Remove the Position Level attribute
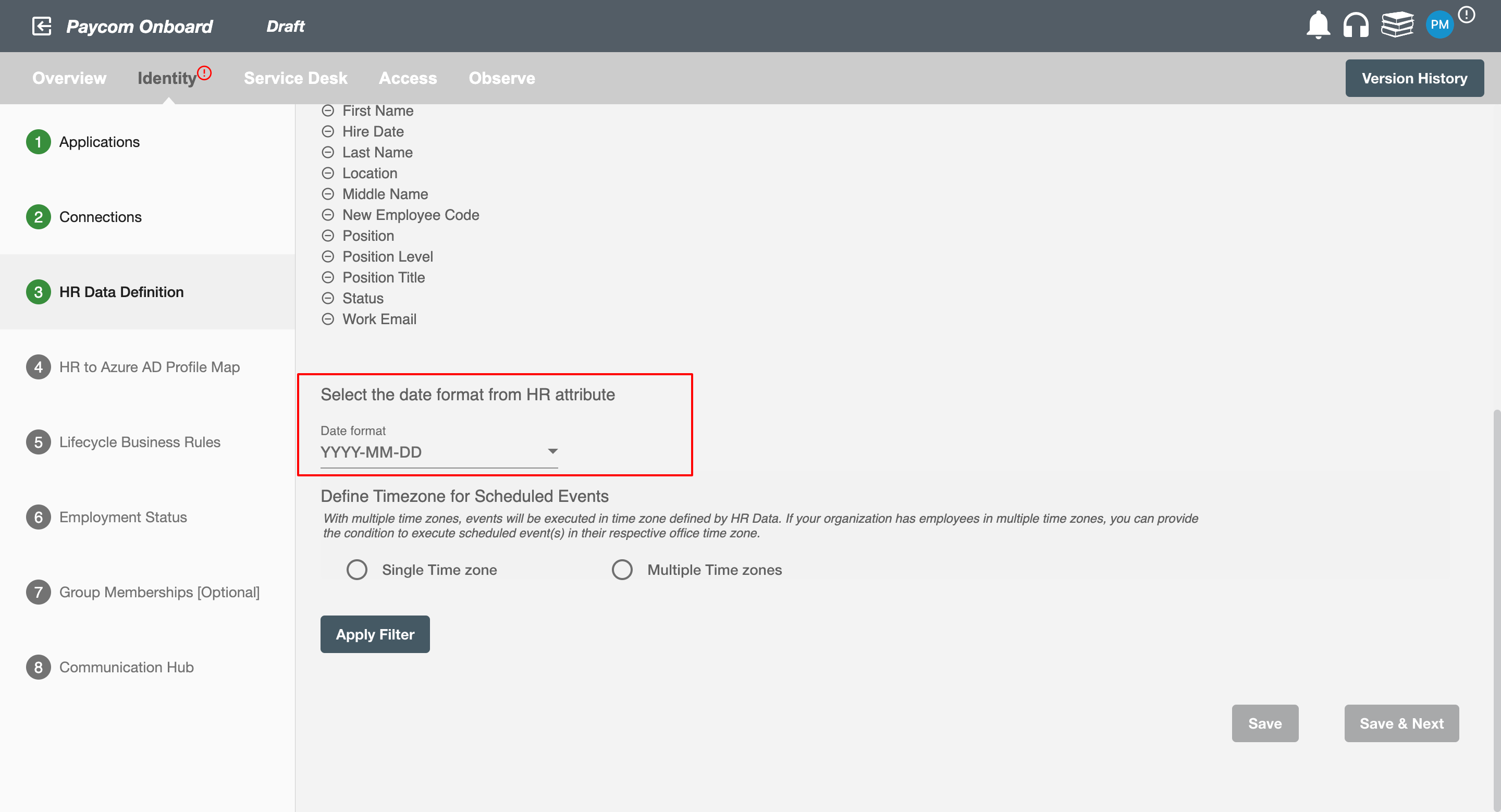This screenshot has height=812, width=1501. [328, 257]
